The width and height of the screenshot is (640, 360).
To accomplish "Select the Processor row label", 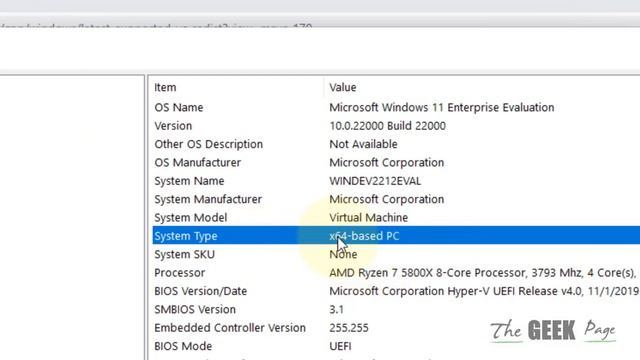I will 180,273.
